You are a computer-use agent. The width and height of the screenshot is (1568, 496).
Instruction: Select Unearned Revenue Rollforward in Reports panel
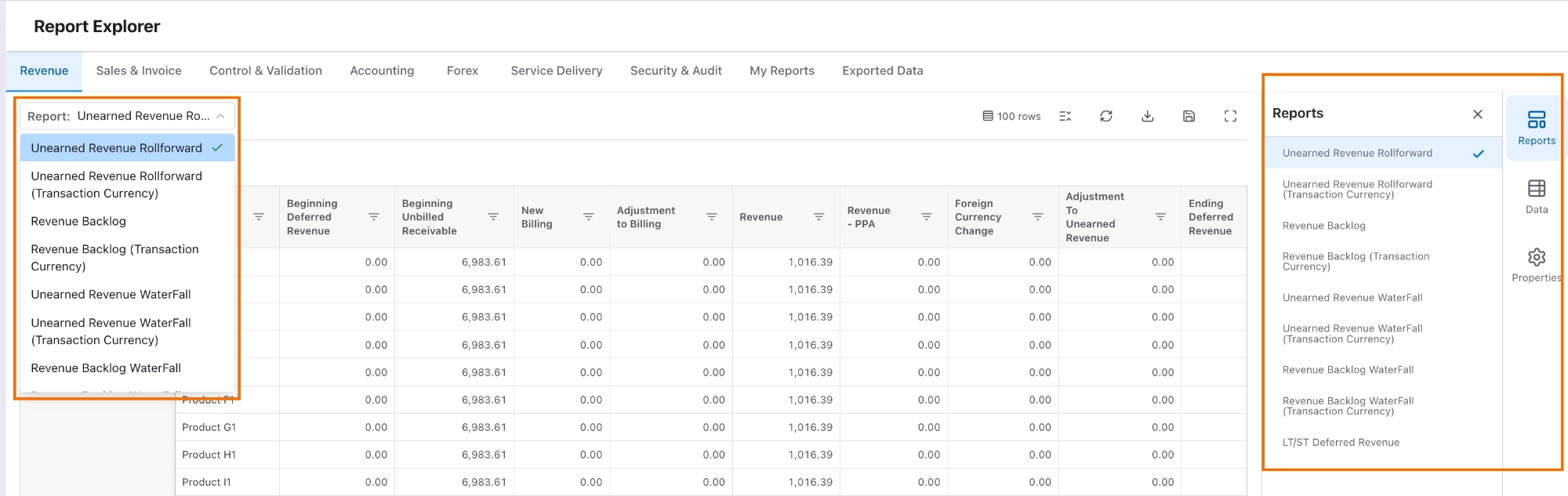pyautogui.click(x=1383, y=154)
